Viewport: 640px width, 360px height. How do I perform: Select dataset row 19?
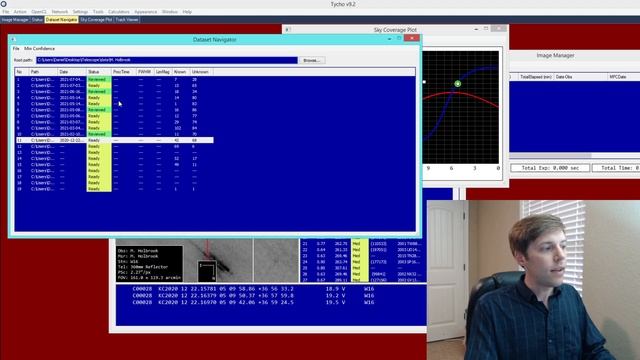coord(114,189)
